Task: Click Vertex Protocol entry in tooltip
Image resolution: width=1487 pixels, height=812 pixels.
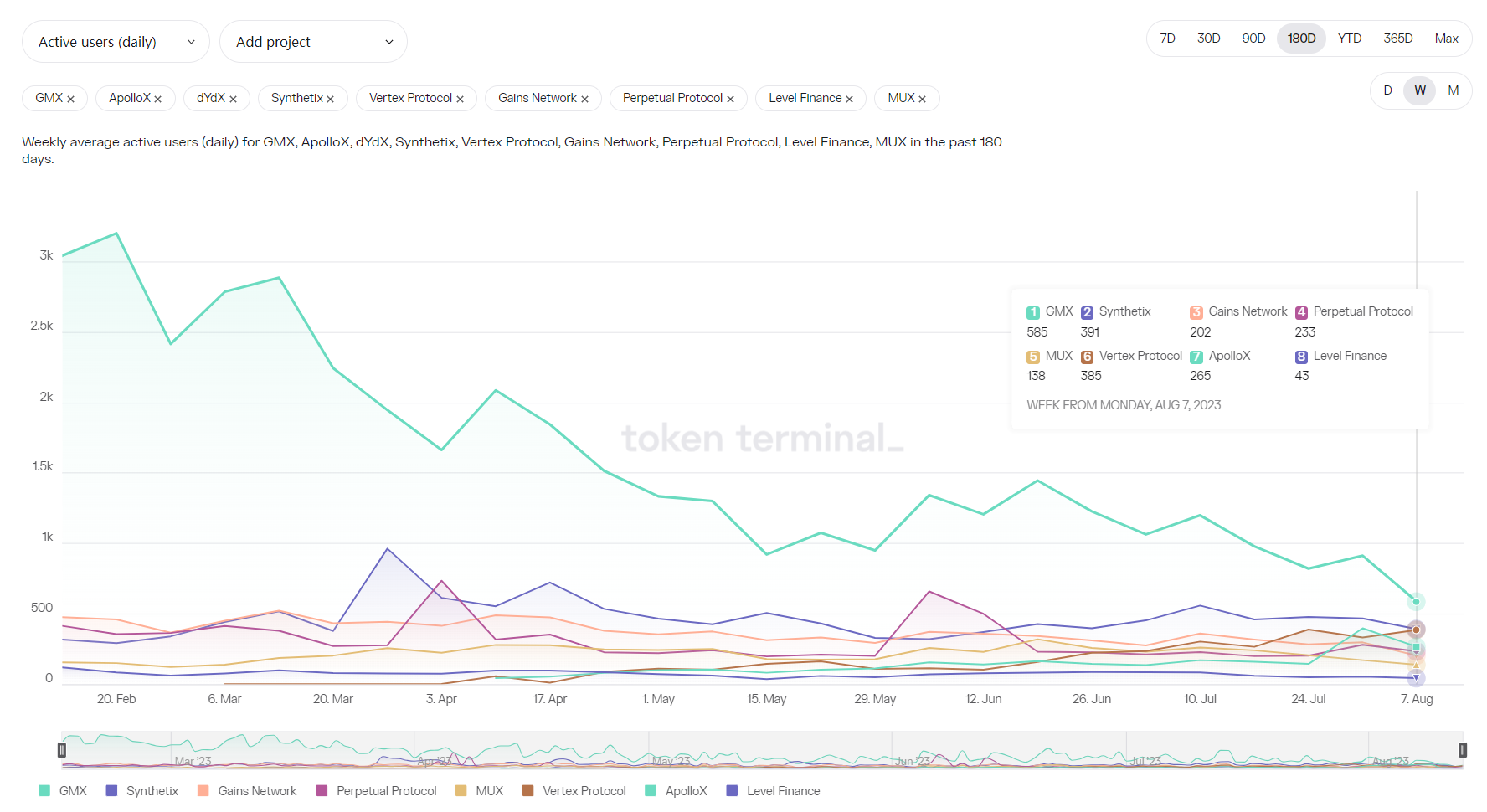Action: click(x=1132, y=356)
